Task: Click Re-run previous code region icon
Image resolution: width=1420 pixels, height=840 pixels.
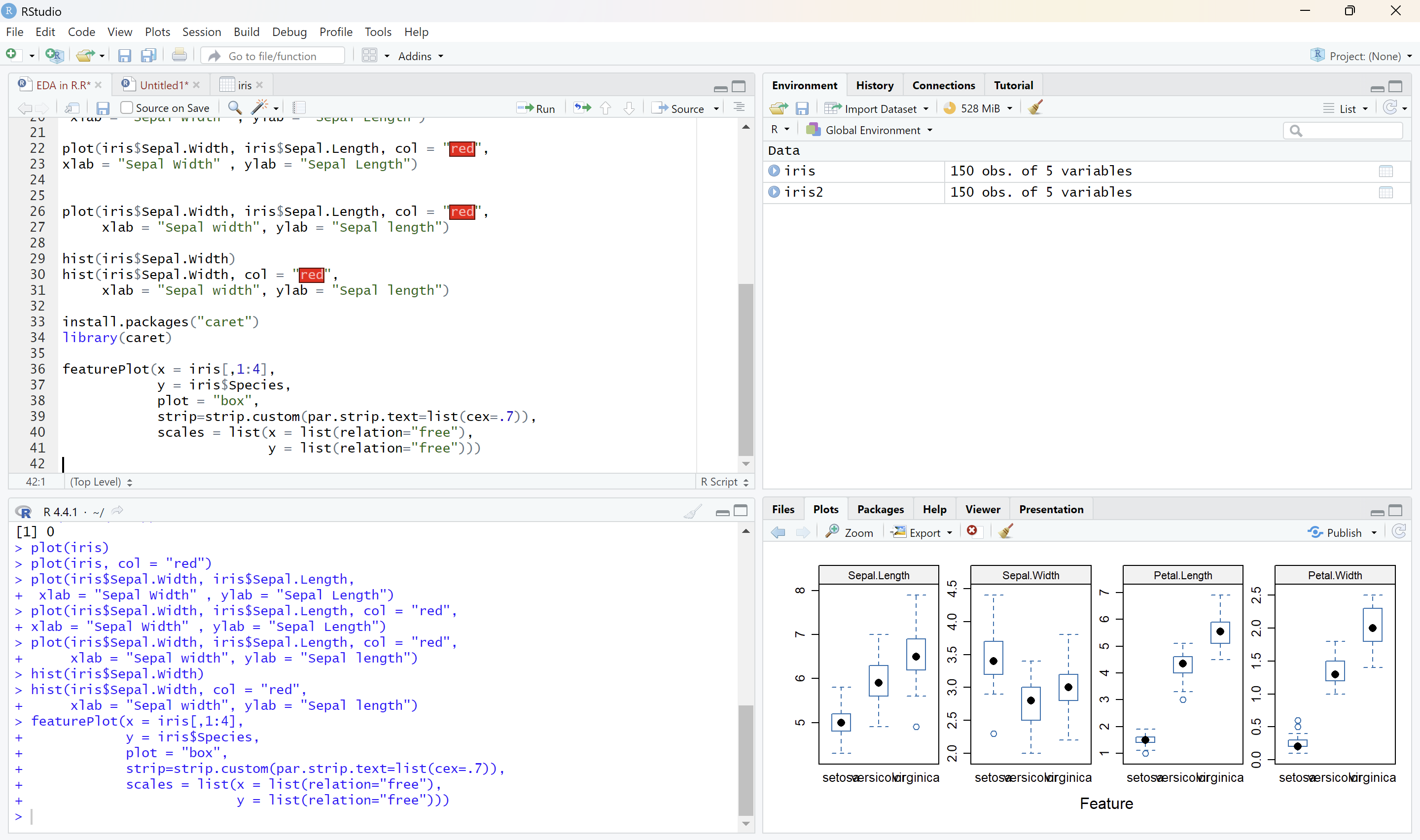Action: [x=582, y=107]
